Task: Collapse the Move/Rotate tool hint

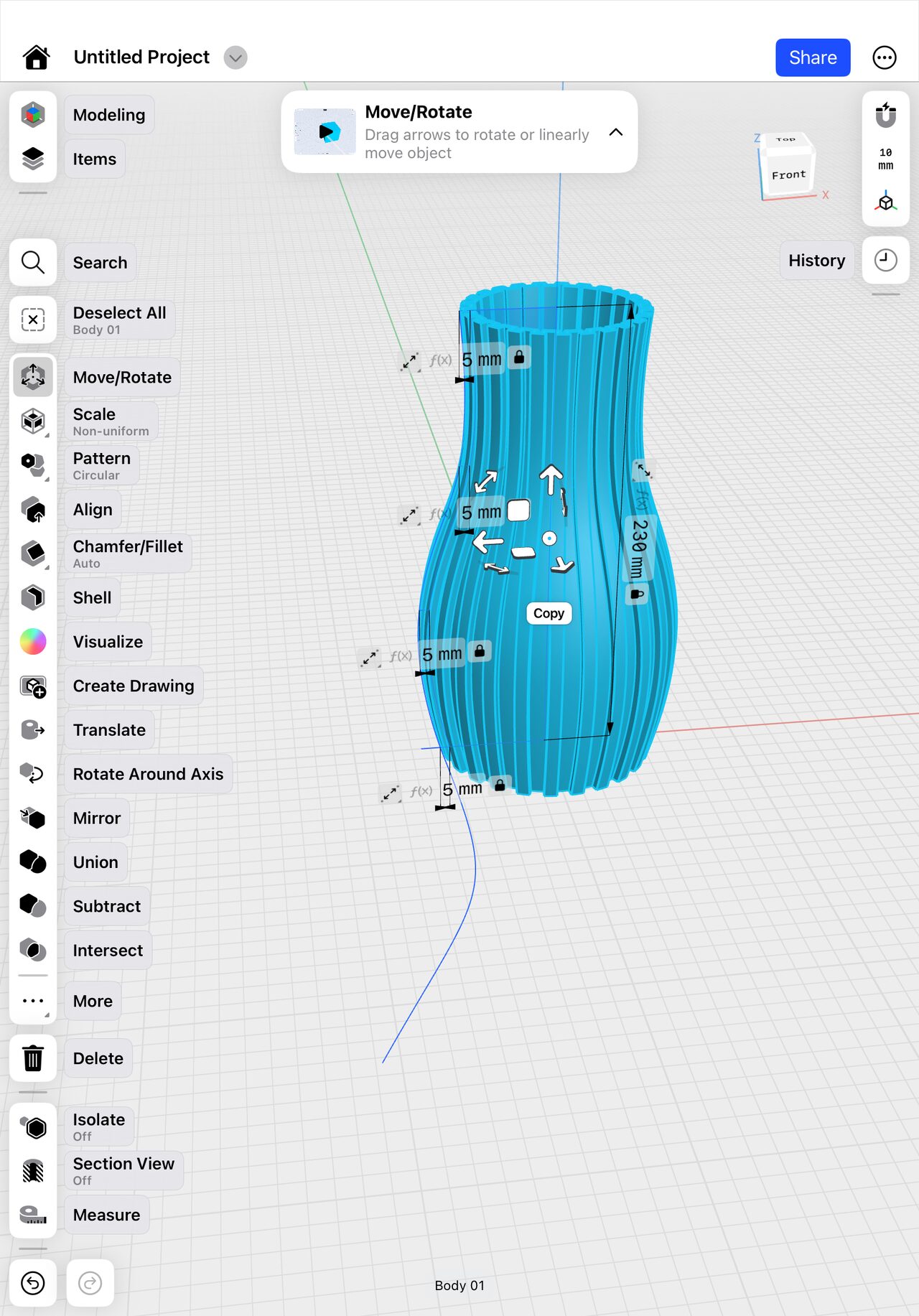Action: (616, 132)
